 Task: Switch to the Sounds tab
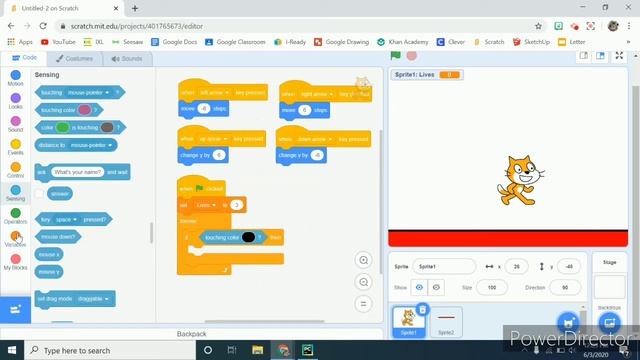pos(127,58)
